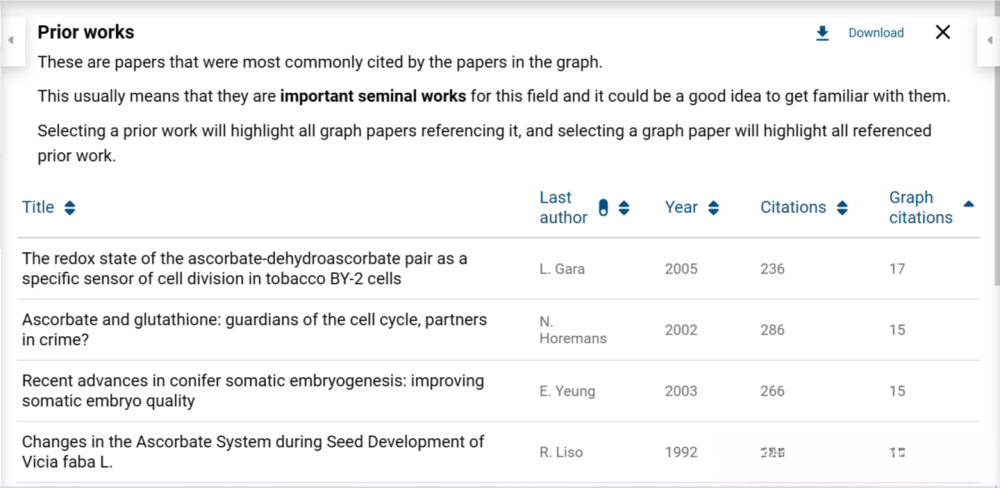Expand the left side panel arrow
This screenshot has width=1000, height=488.
[x=10, y=40]
